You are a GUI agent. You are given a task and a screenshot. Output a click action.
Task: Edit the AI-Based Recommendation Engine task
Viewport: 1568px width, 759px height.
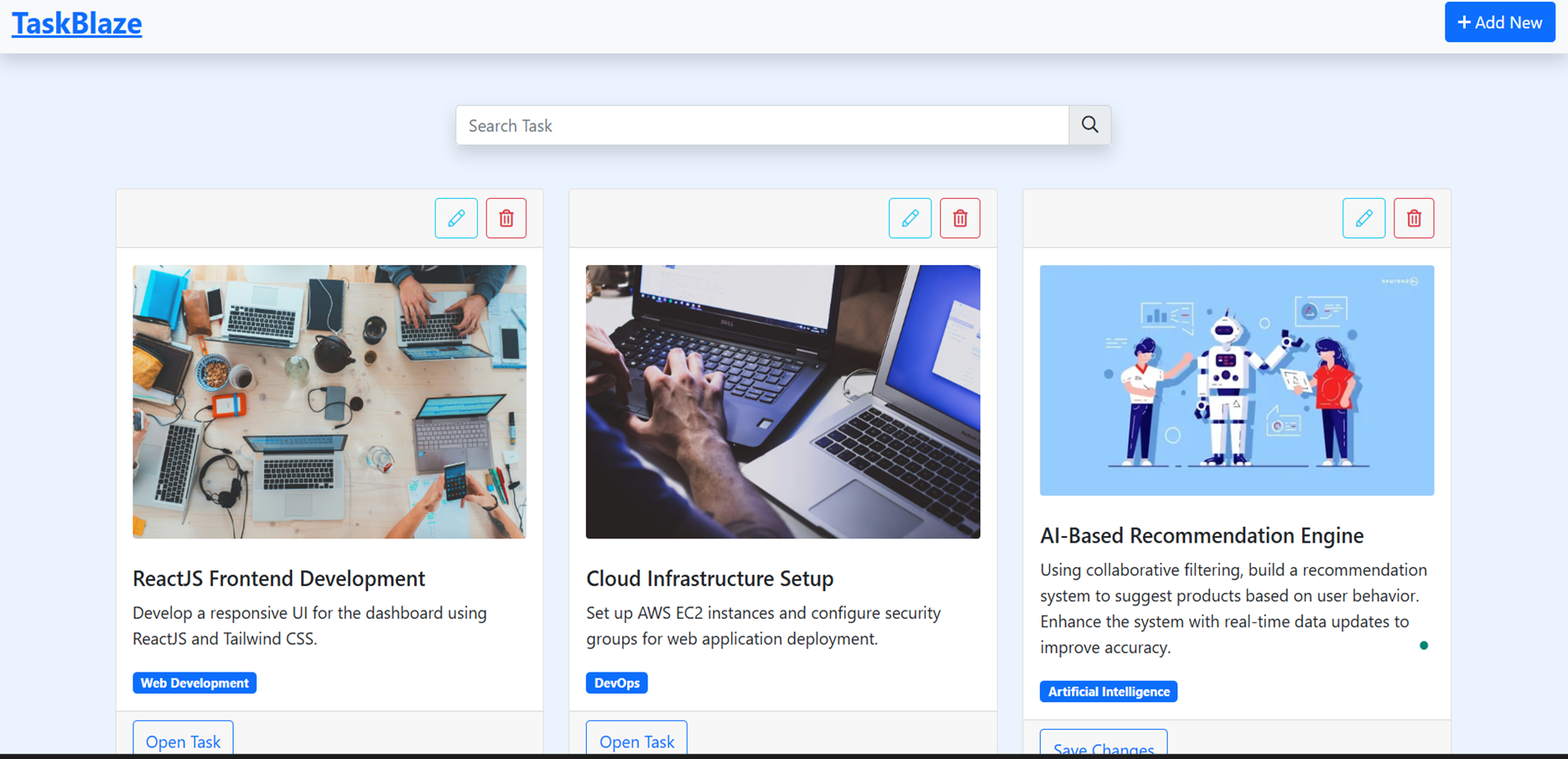click(x=1363, y=218)
